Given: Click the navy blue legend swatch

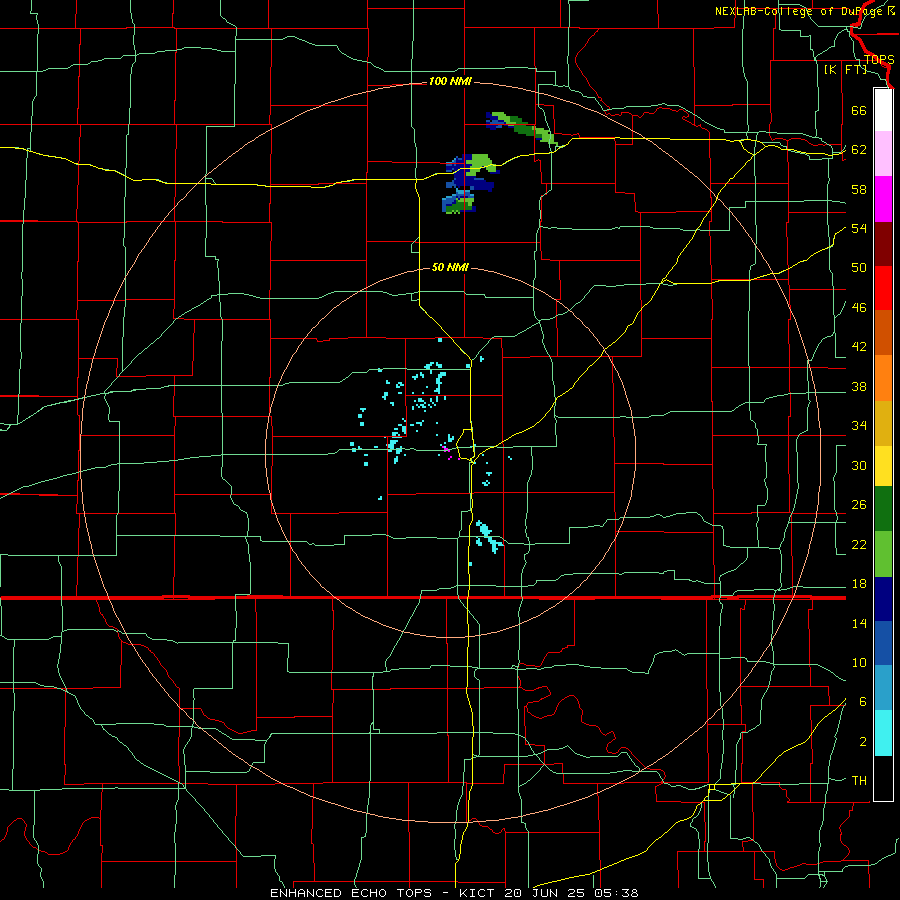Looking at the screenshot, I should point(883,599).
